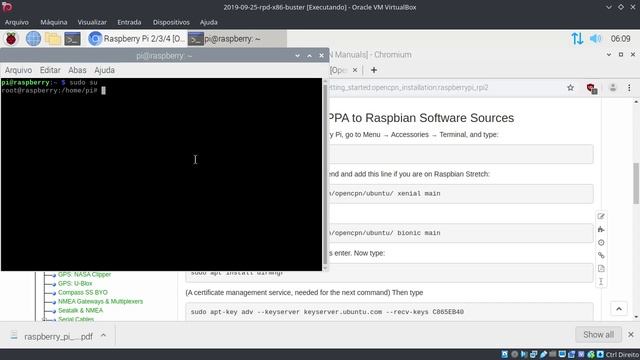Open terminal Arquivo menu
640x360 pixels.
[18, 70]
